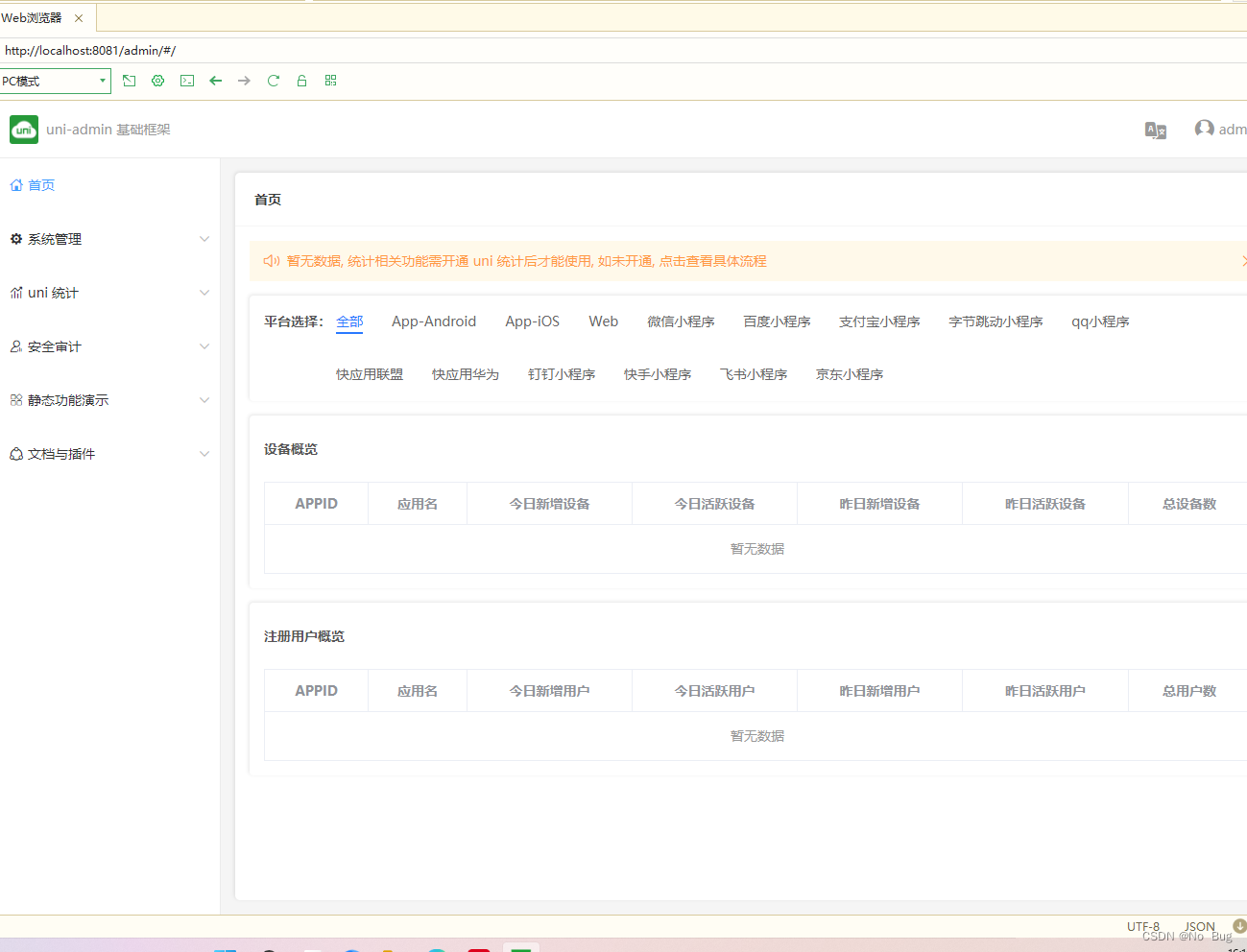Click the user icon beside 安全审计

[x=16, y=346]
